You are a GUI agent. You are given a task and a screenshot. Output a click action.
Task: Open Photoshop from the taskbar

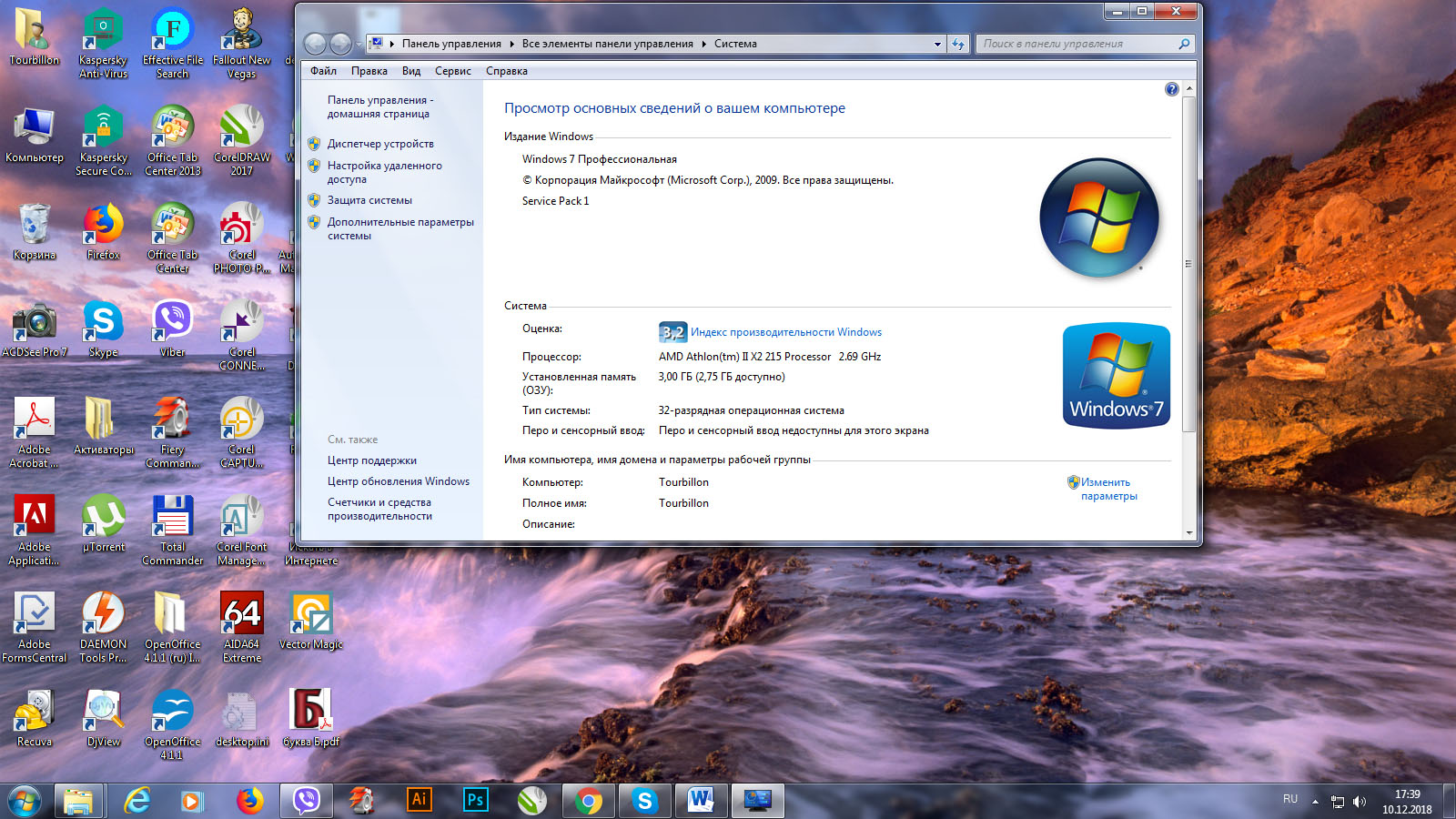tap(475, 800)
